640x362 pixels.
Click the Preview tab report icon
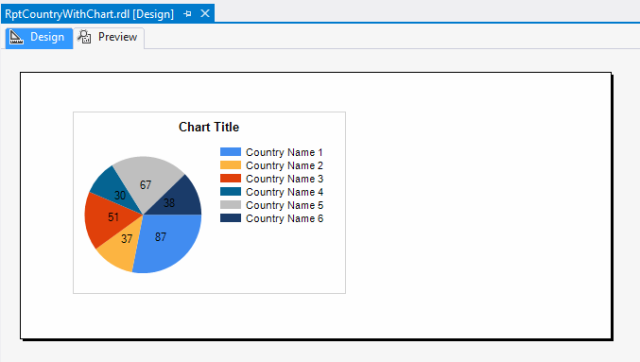[x=84, y=37]
